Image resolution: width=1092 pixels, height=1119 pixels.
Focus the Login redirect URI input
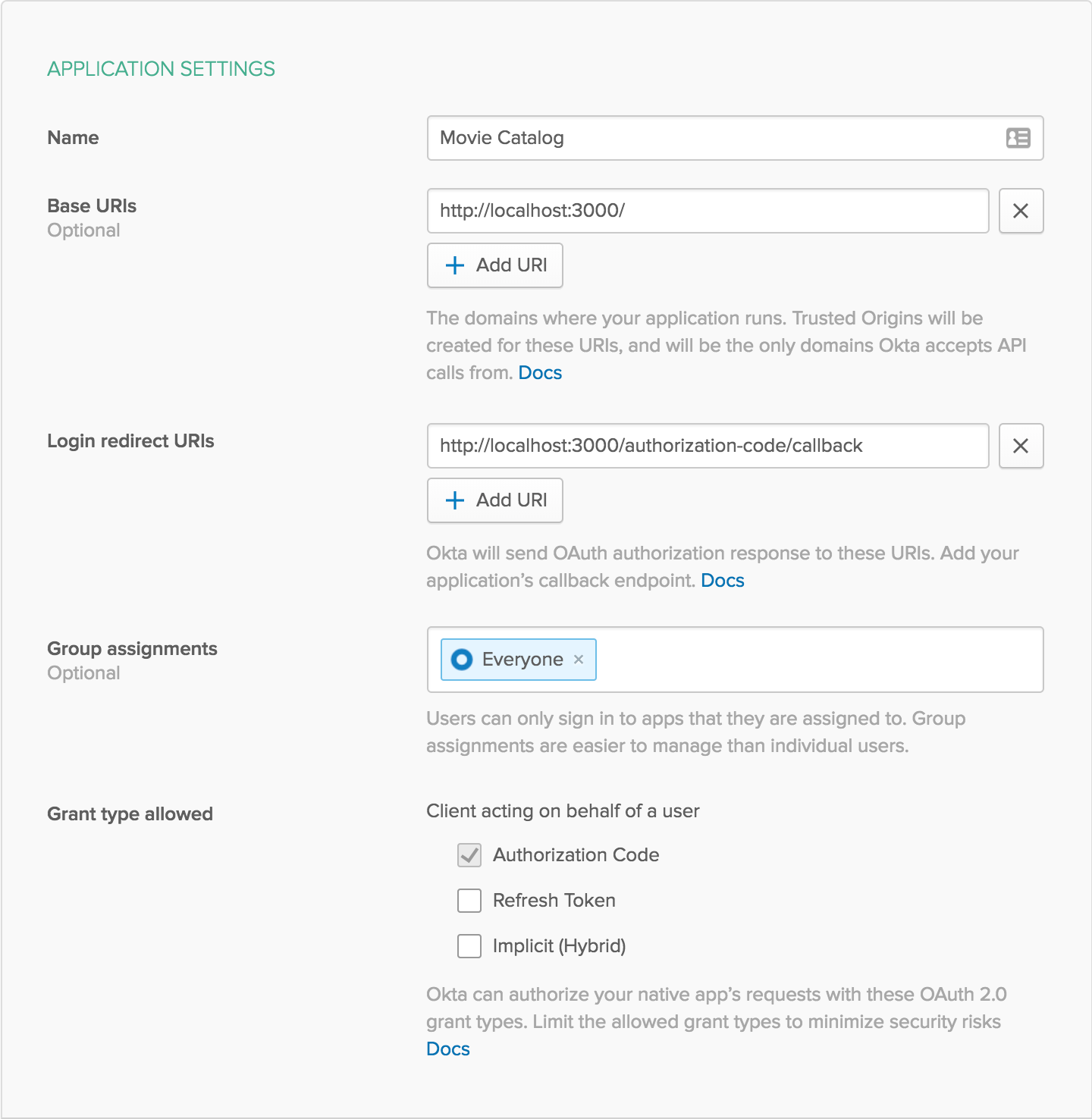(707, 446)
